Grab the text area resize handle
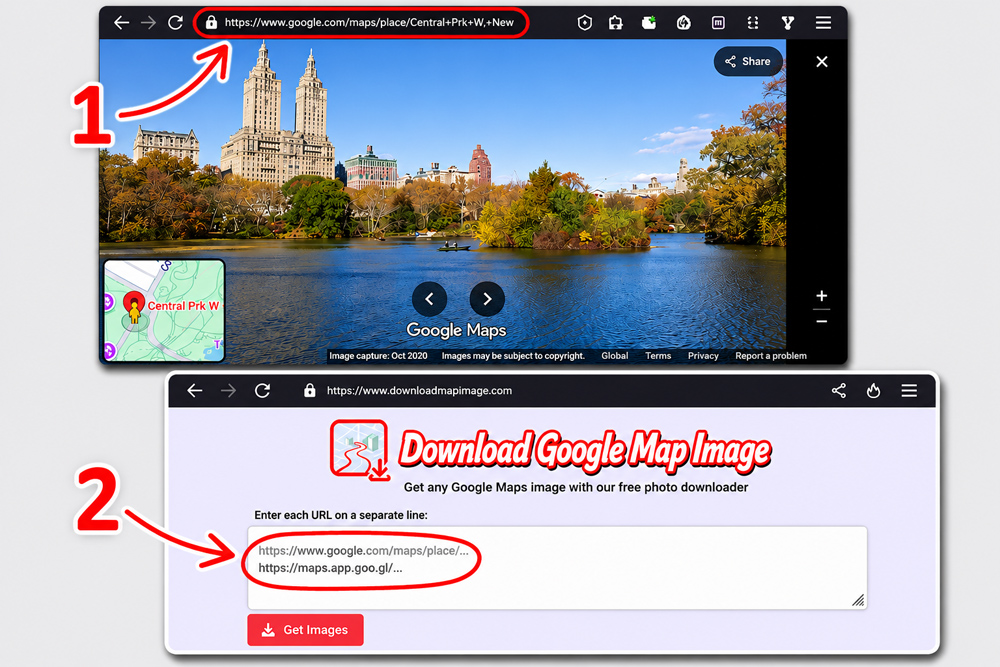The image size is (1000, 667). 858,600
